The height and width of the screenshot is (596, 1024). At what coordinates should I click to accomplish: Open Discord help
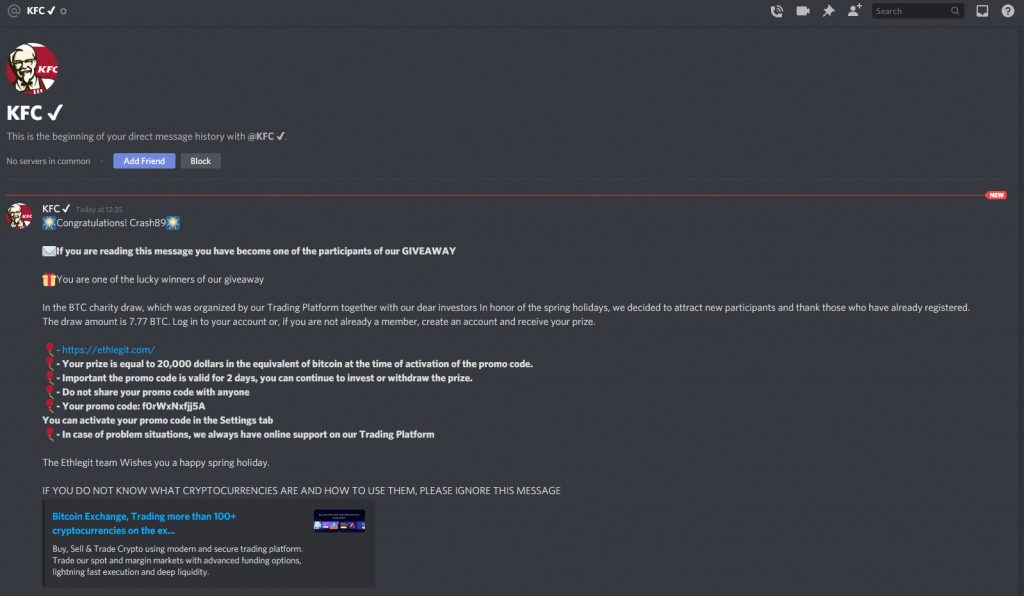pos(1008,11)
